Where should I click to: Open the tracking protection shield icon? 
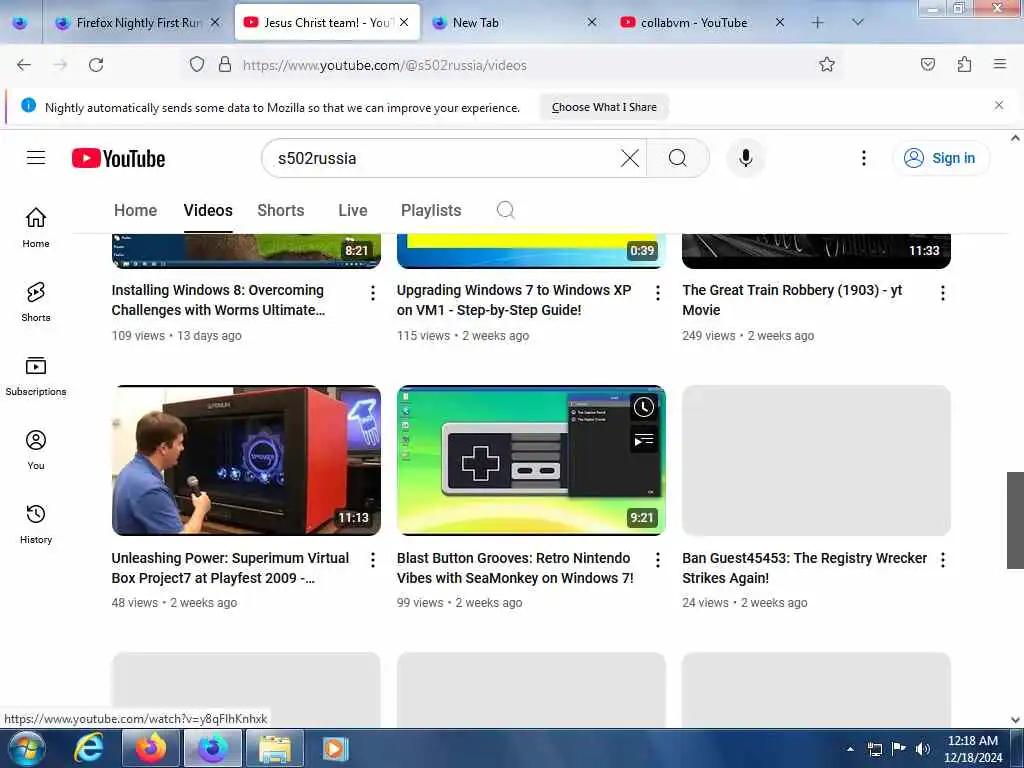197,64
